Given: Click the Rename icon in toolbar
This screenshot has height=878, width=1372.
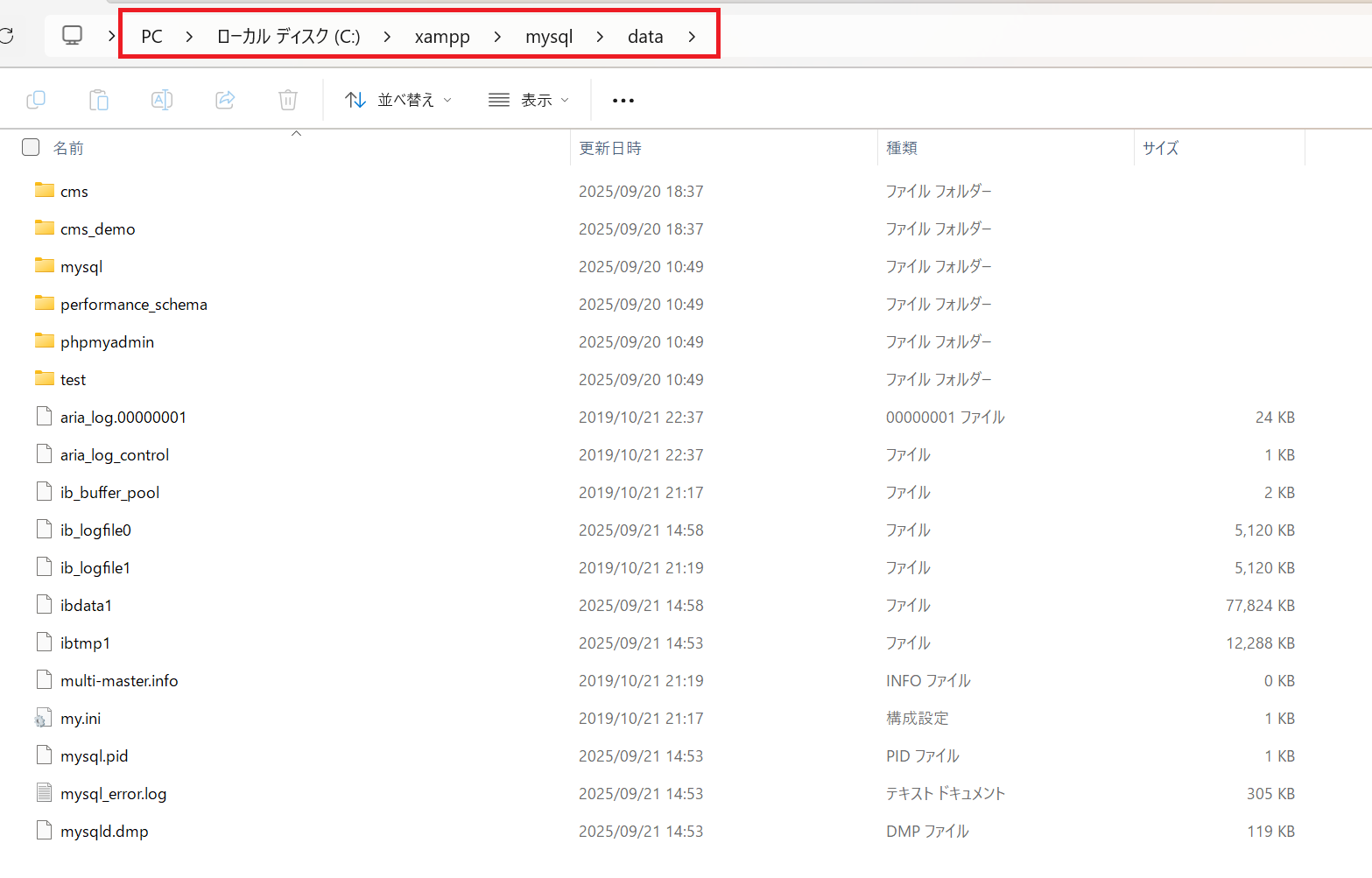Looking at the screenshot, I should [x=162, y=100].
